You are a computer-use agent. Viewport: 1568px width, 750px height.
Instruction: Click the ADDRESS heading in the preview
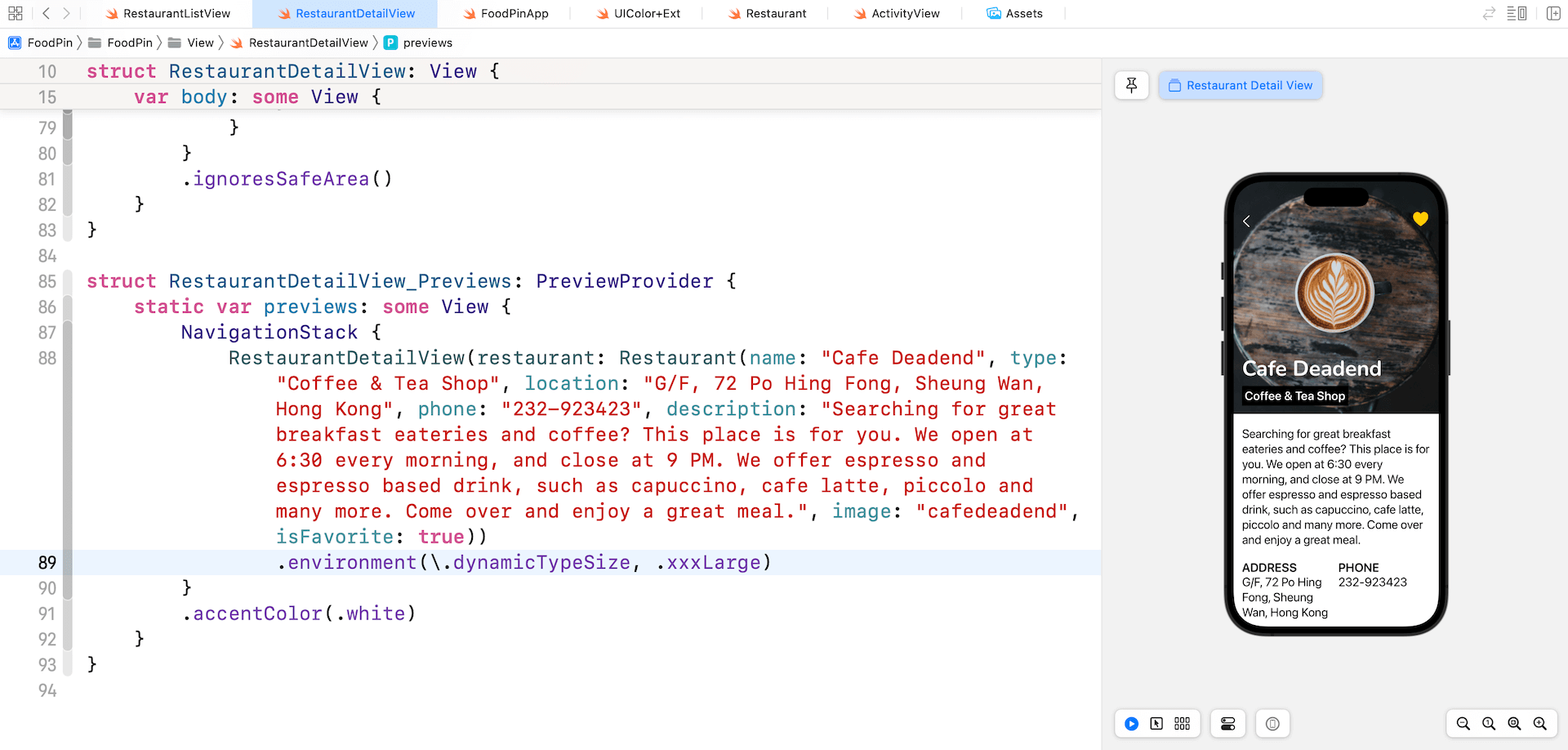click(x=1269, y=567)
